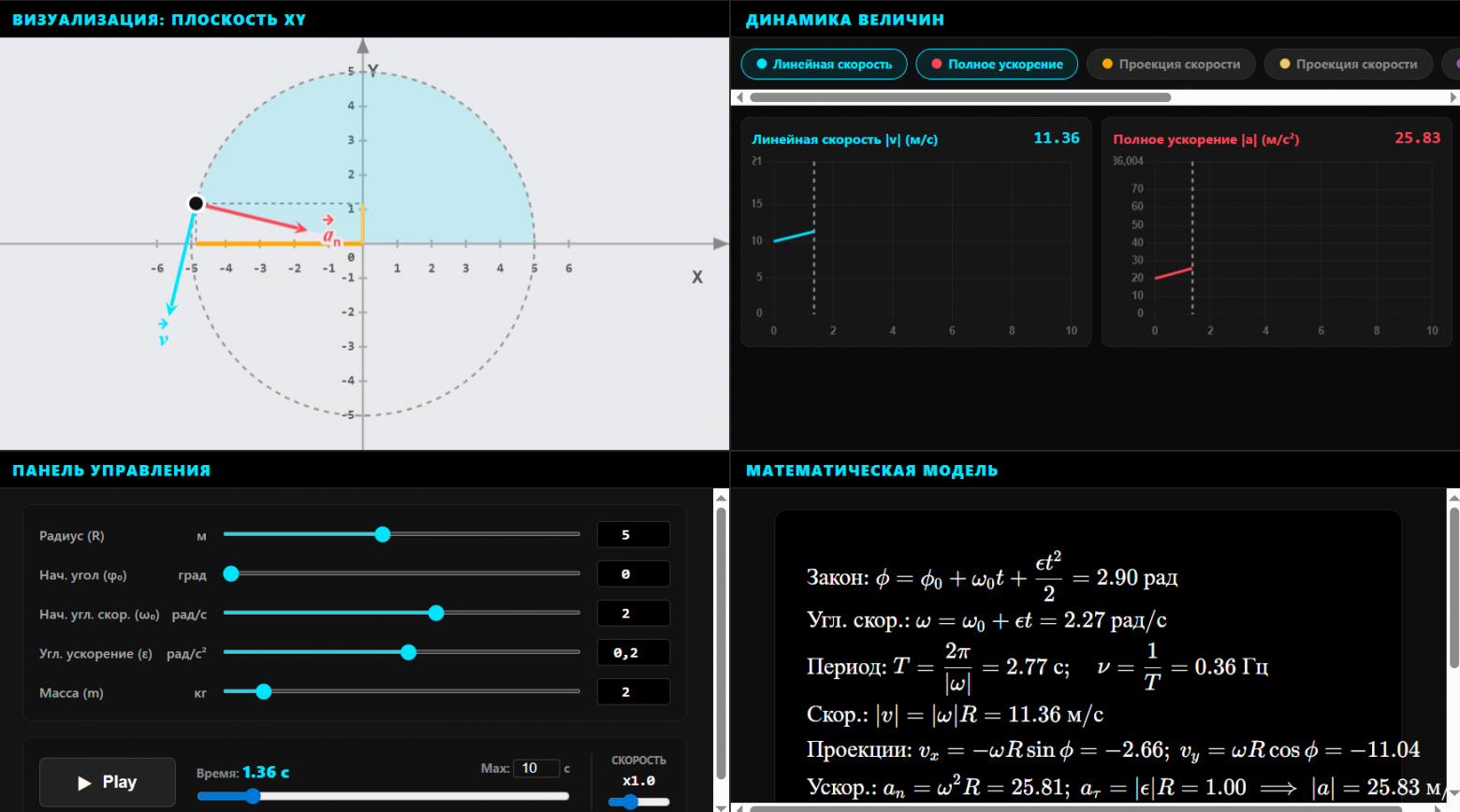The width and height of the screenshot is (1460, 812).
Task: Click the 11.36 speed value readout
Action: (1057, 138)
